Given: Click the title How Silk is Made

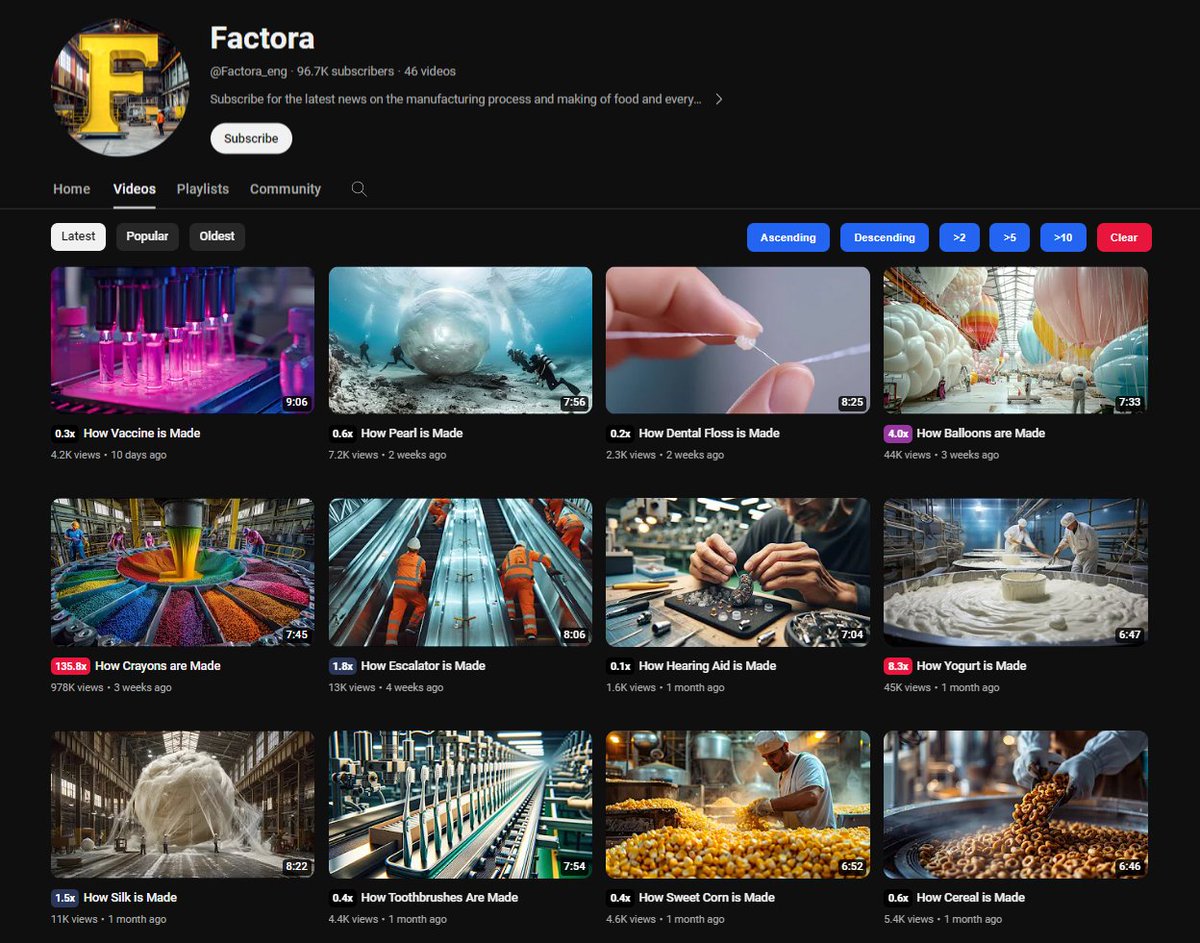Looking at the screenshot, I should point(130,897).
